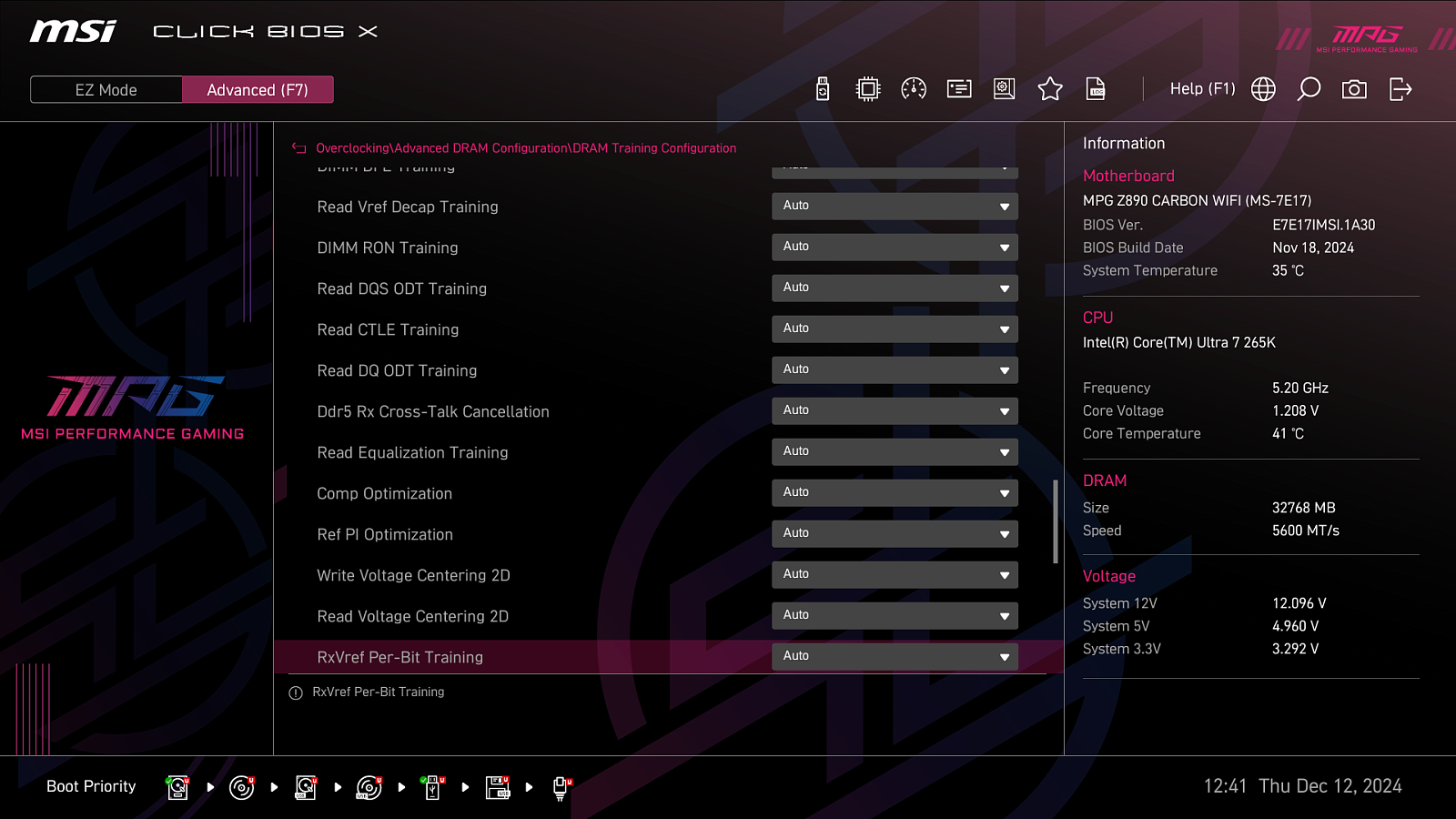Select the Comp Optimization label
Viewport: 1456px width, 819px height.
tap(384, 494)
